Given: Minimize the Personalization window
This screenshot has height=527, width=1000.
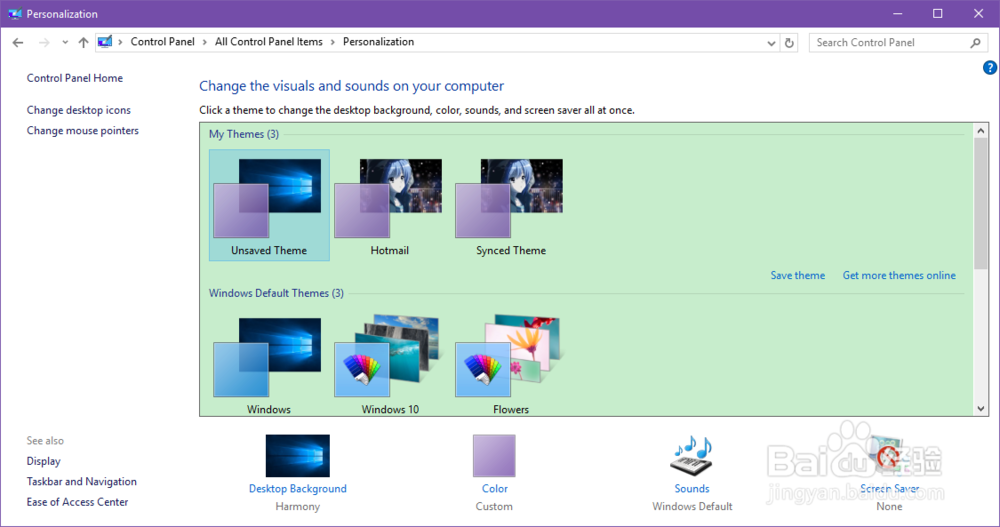Looking at the screenshot, I should pos(897,13).
